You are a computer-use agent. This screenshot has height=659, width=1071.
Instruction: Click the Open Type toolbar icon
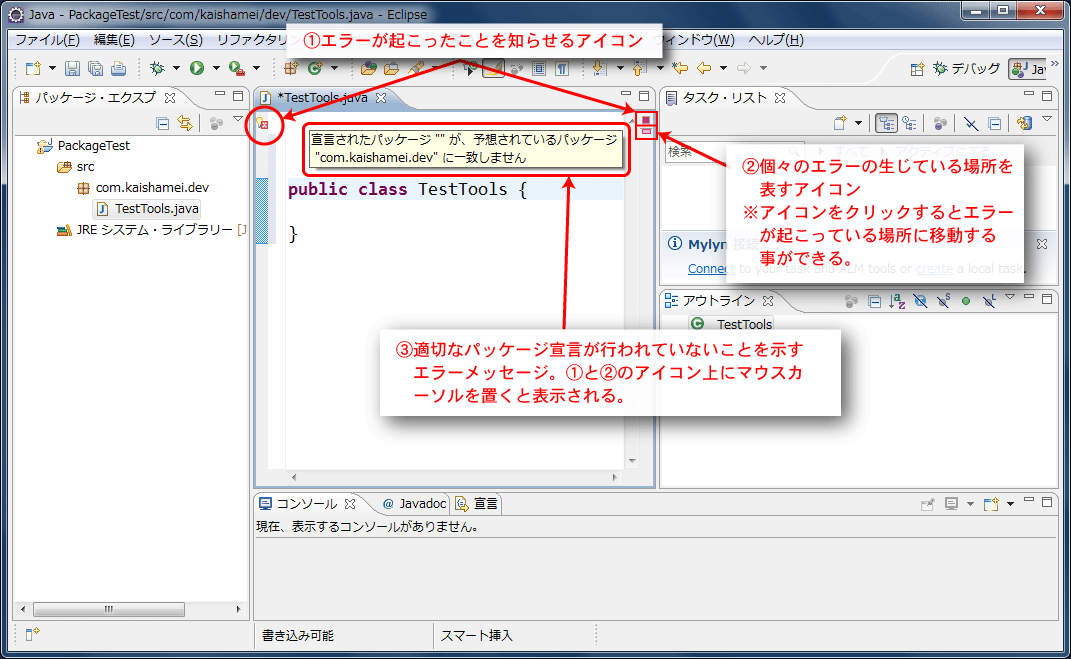(x=369, y=68)
